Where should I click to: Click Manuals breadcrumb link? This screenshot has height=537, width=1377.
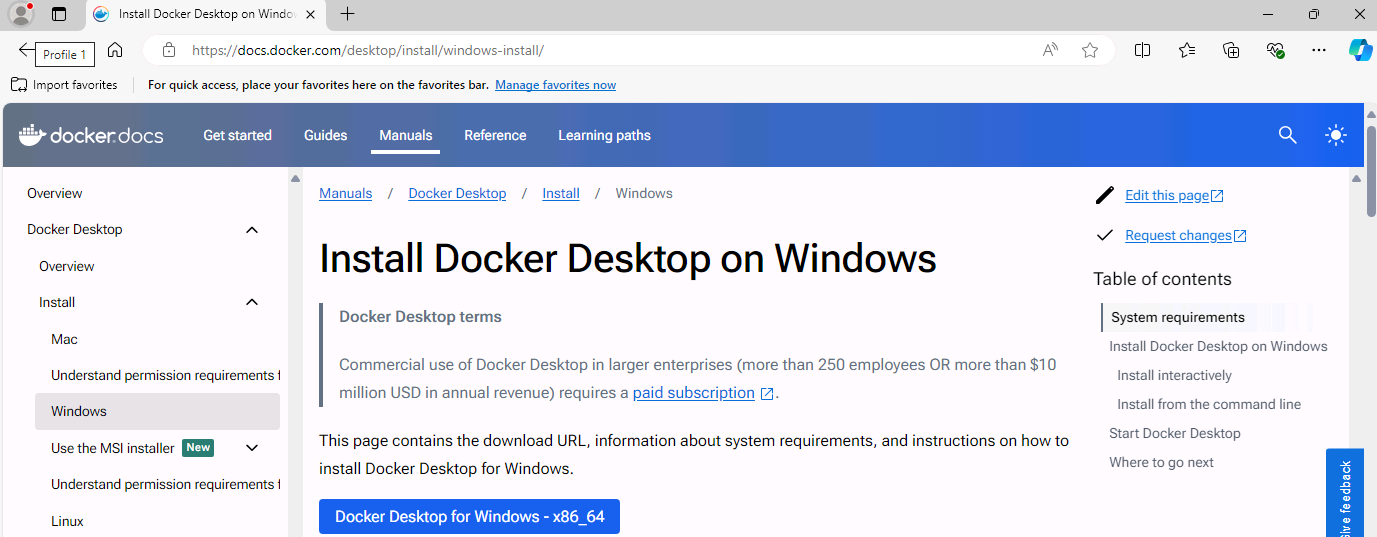[x=346, y=193]
